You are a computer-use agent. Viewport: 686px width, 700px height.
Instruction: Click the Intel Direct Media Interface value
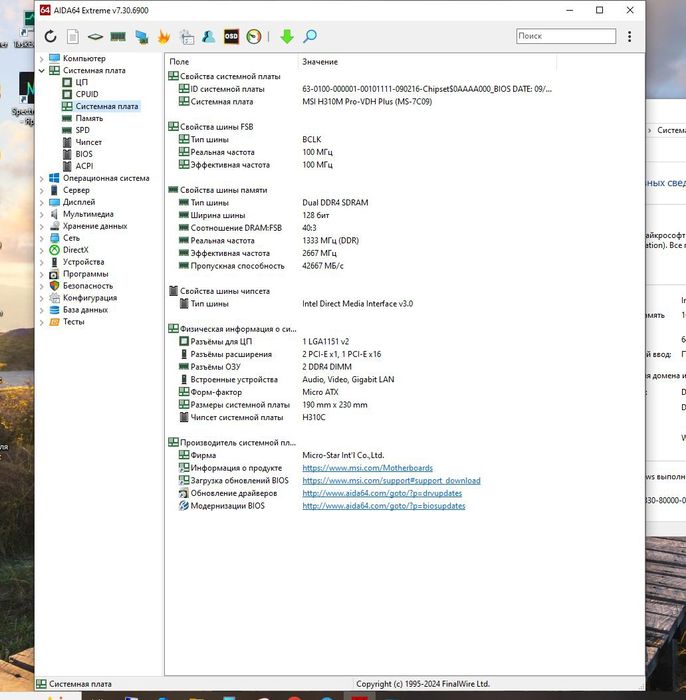point(358,304)
